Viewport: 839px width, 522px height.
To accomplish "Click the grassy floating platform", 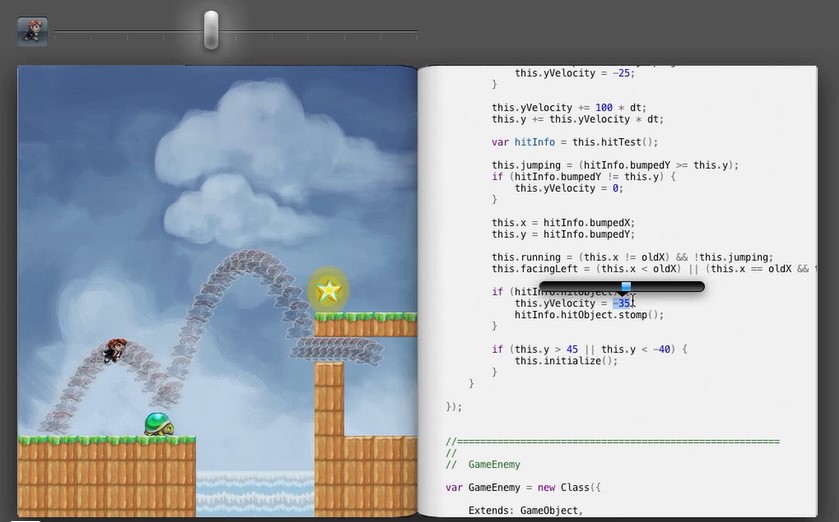I will click(365, 325).
